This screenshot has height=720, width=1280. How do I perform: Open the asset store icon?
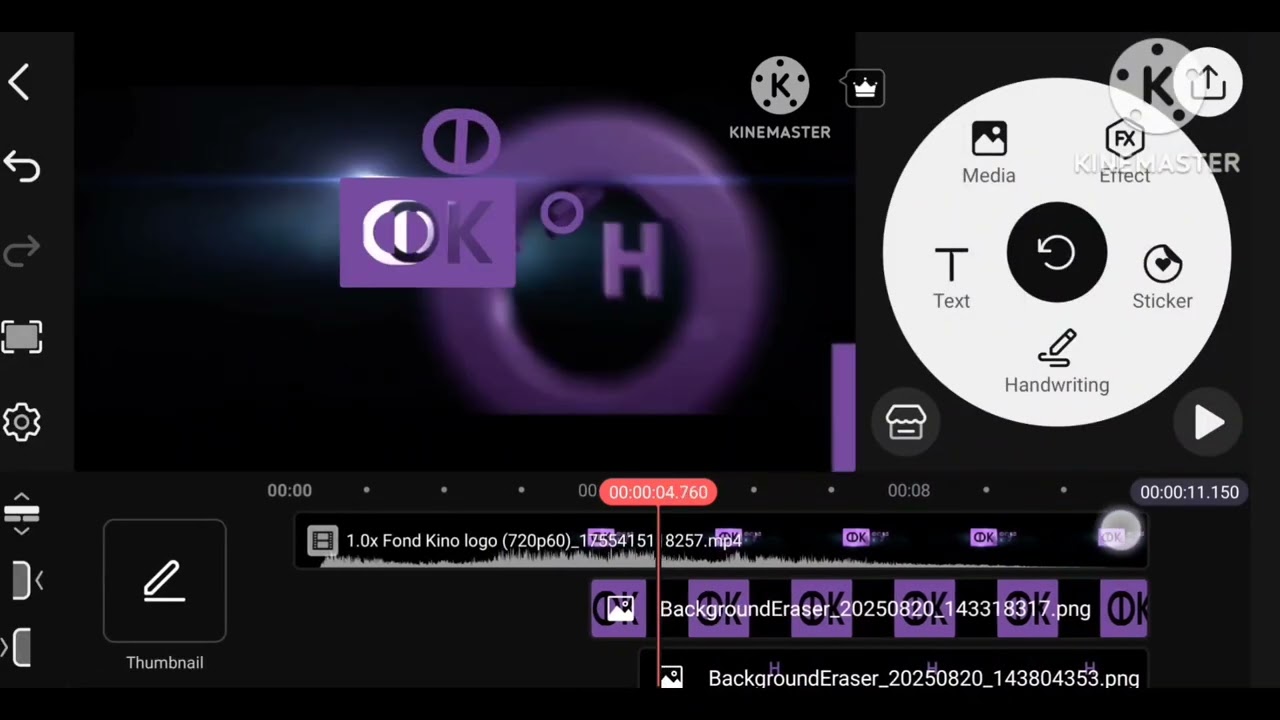click(x=906, y=422)
